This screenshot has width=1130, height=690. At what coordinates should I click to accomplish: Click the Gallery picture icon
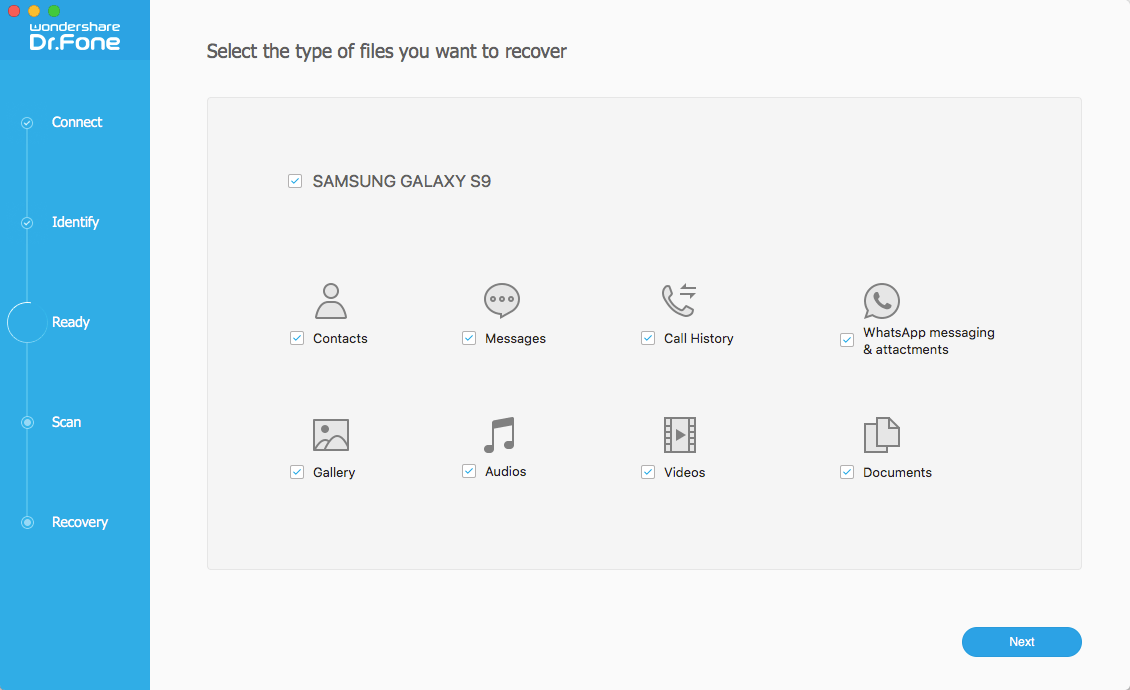[x=331, y=435]
